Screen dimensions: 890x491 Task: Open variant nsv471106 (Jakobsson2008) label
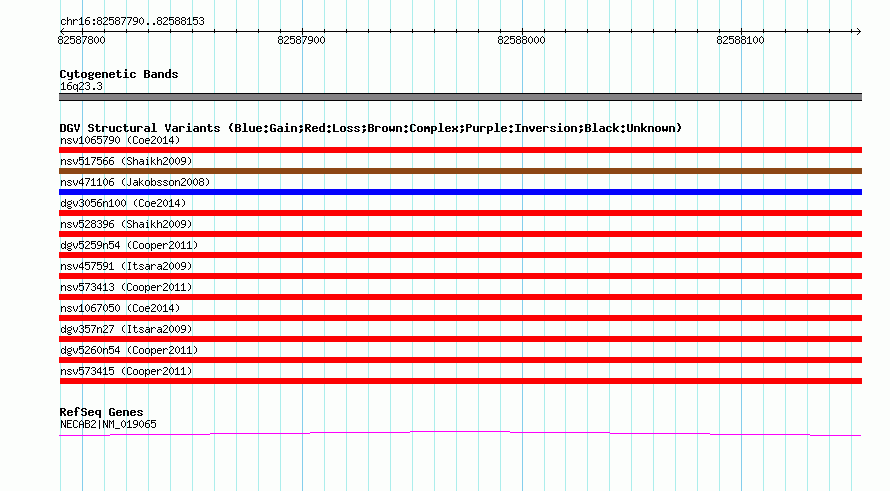[x=135, y=182]
